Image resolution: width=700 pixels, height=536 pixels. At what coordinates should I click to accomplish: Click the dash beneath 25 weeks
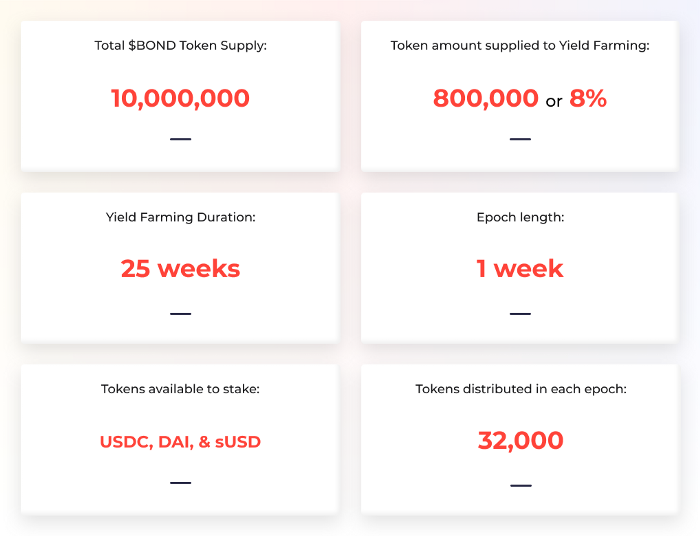[x=180, y=314]
